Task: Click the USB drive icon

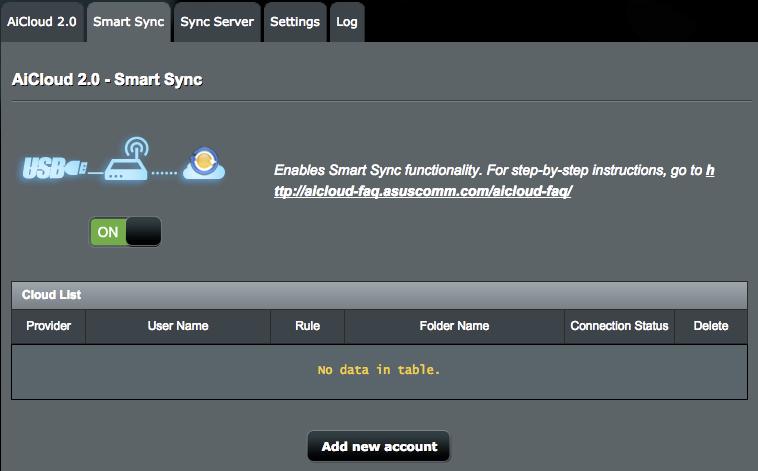Action: pos(55,167)
